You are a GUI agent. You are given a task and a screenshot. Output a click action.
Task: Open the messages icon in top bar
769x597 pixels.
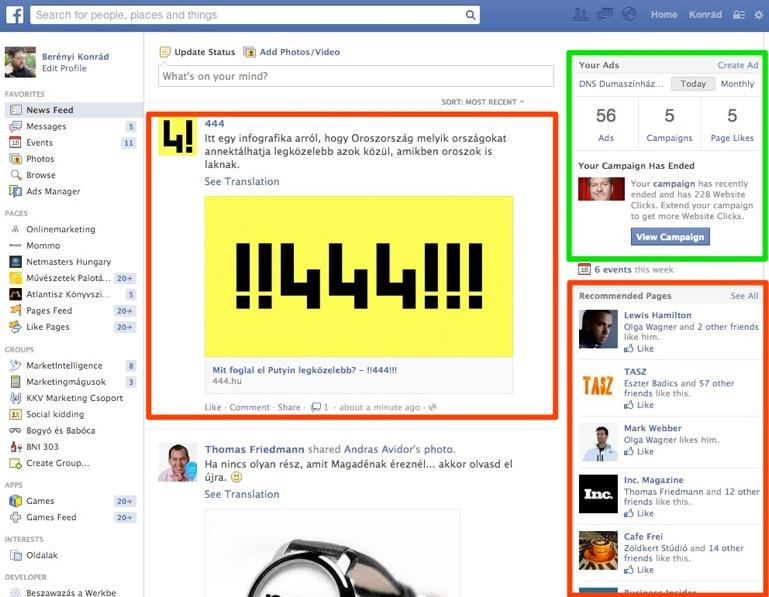[x=605, y=15]
